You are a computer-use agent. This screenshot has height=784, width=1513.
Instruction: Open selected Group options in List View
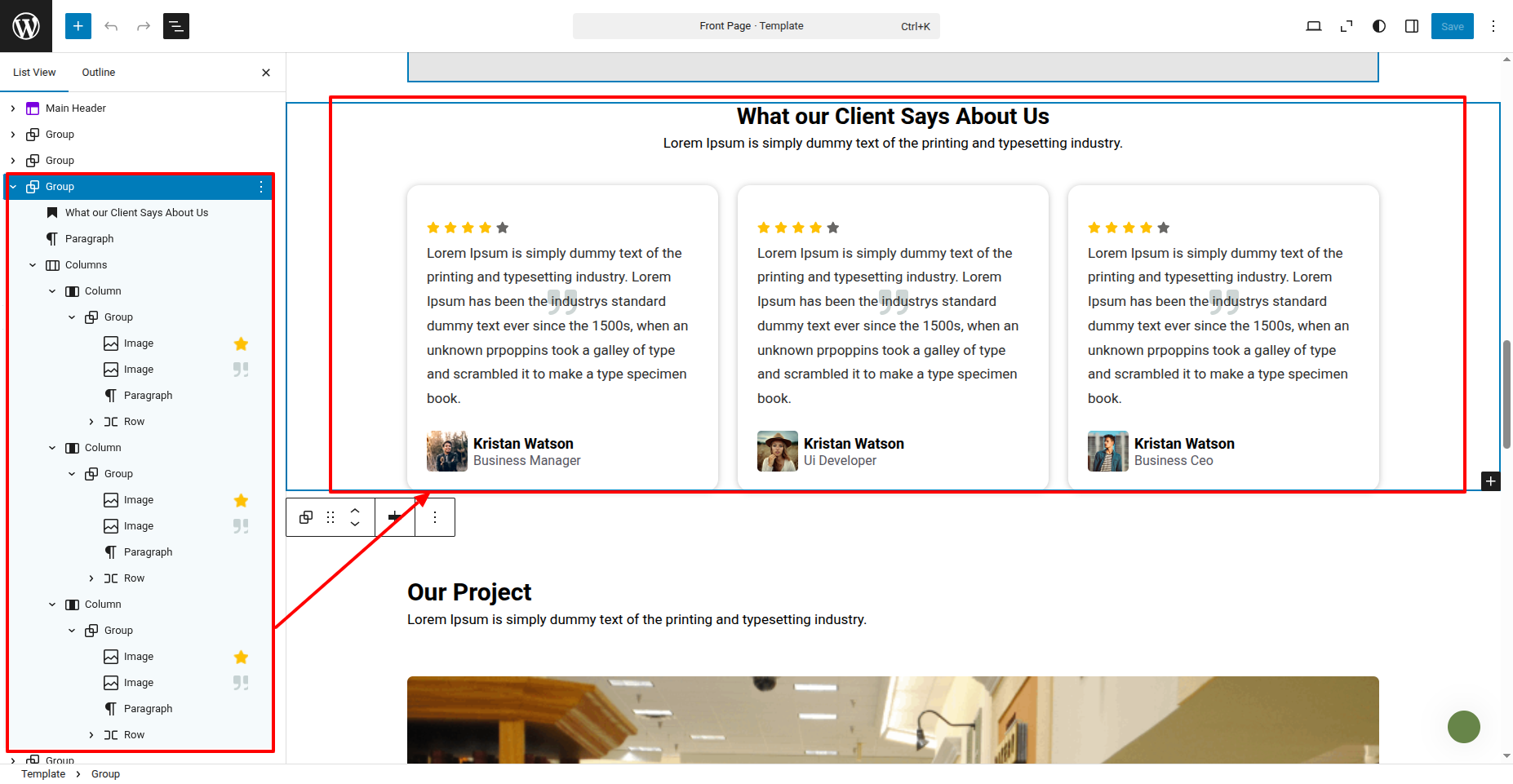261,187
